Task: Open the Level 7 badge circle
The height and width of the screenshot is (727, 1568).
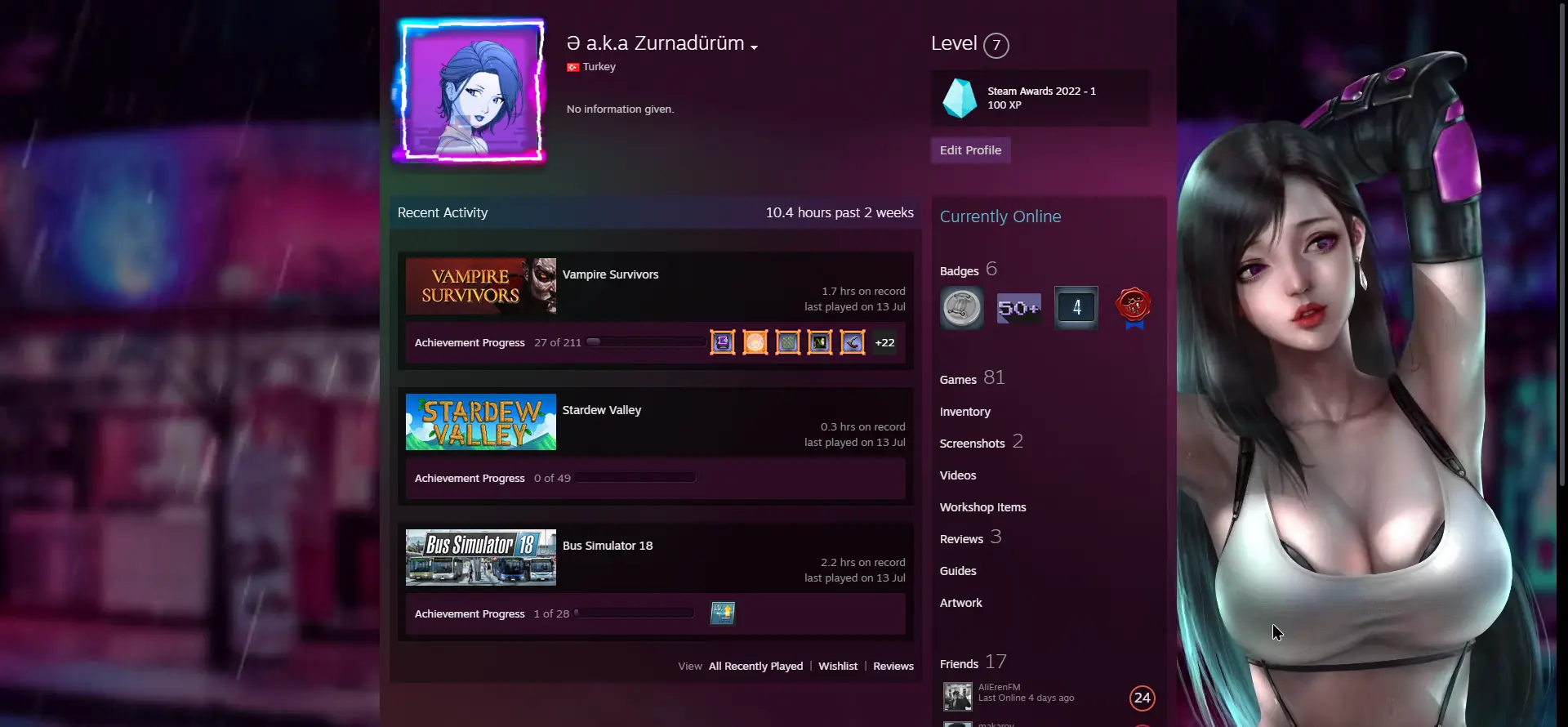Action: [996, 45]
